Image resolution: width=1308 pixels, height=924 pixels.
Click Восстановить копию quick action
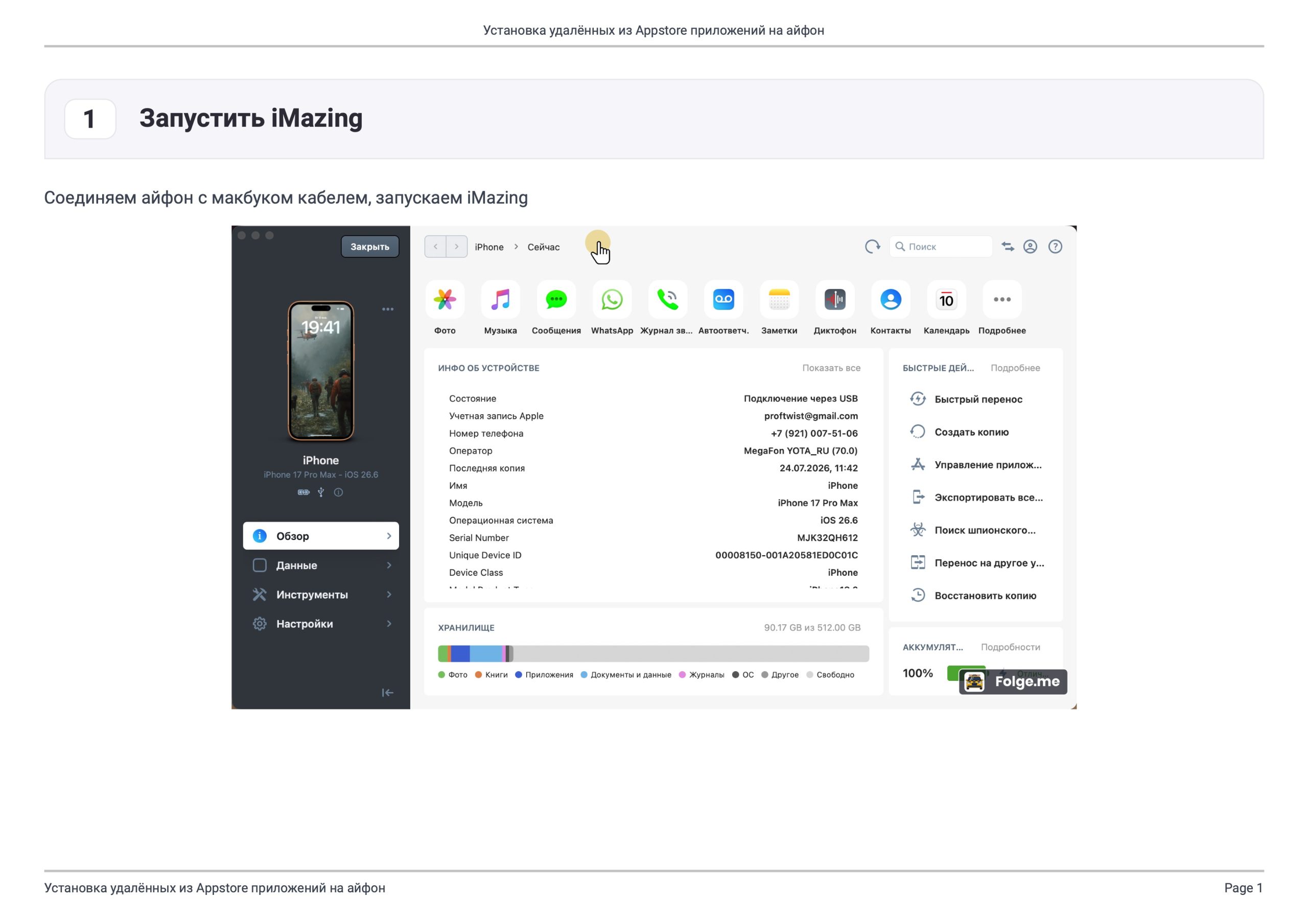973,596
